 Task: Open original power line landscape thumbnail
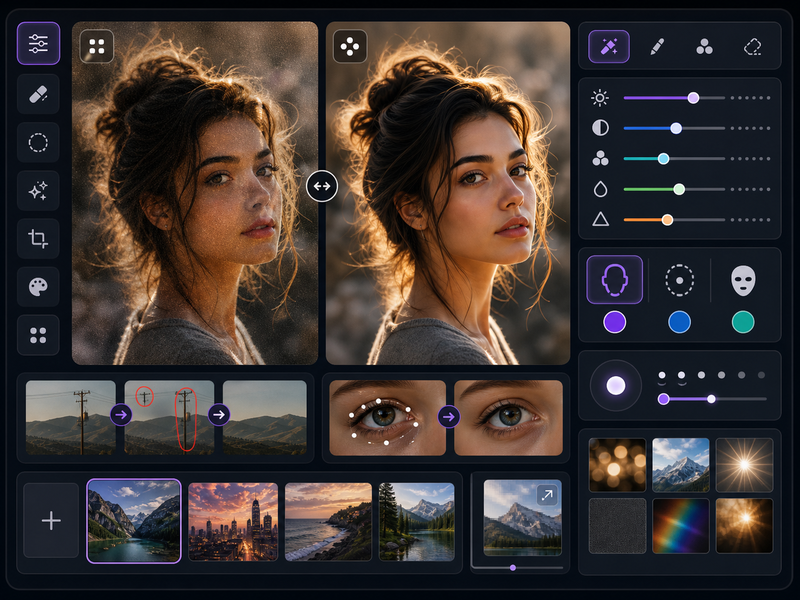tap(71, 417)
